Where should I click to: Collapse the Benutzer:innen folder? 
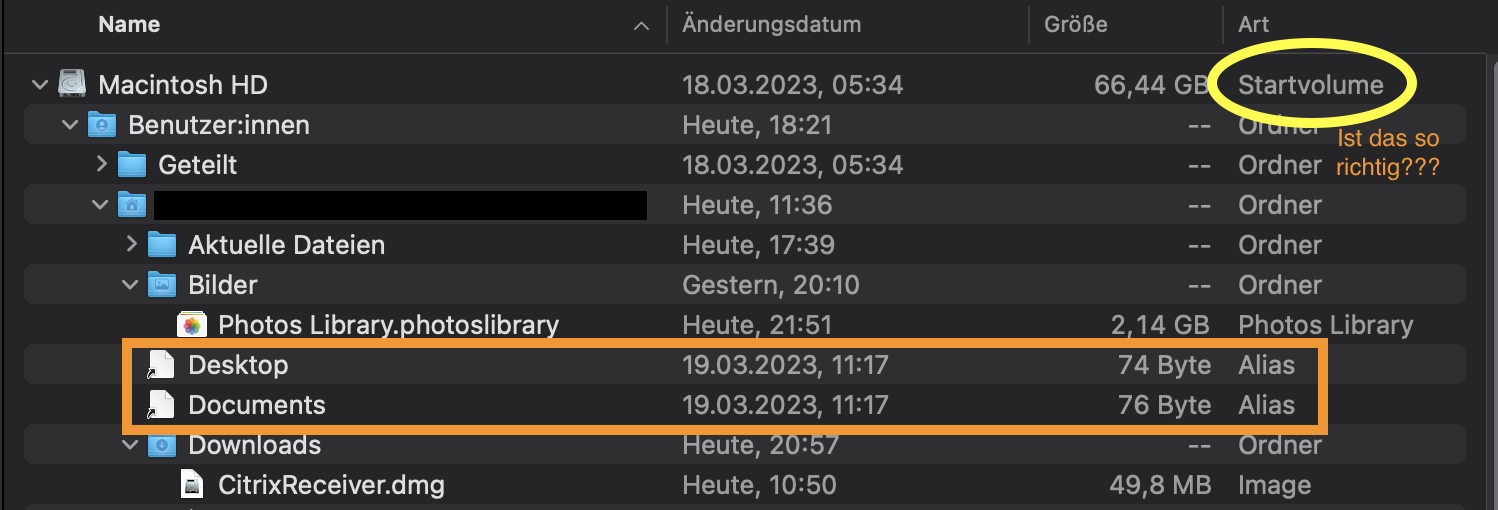[x=70, y=125]
